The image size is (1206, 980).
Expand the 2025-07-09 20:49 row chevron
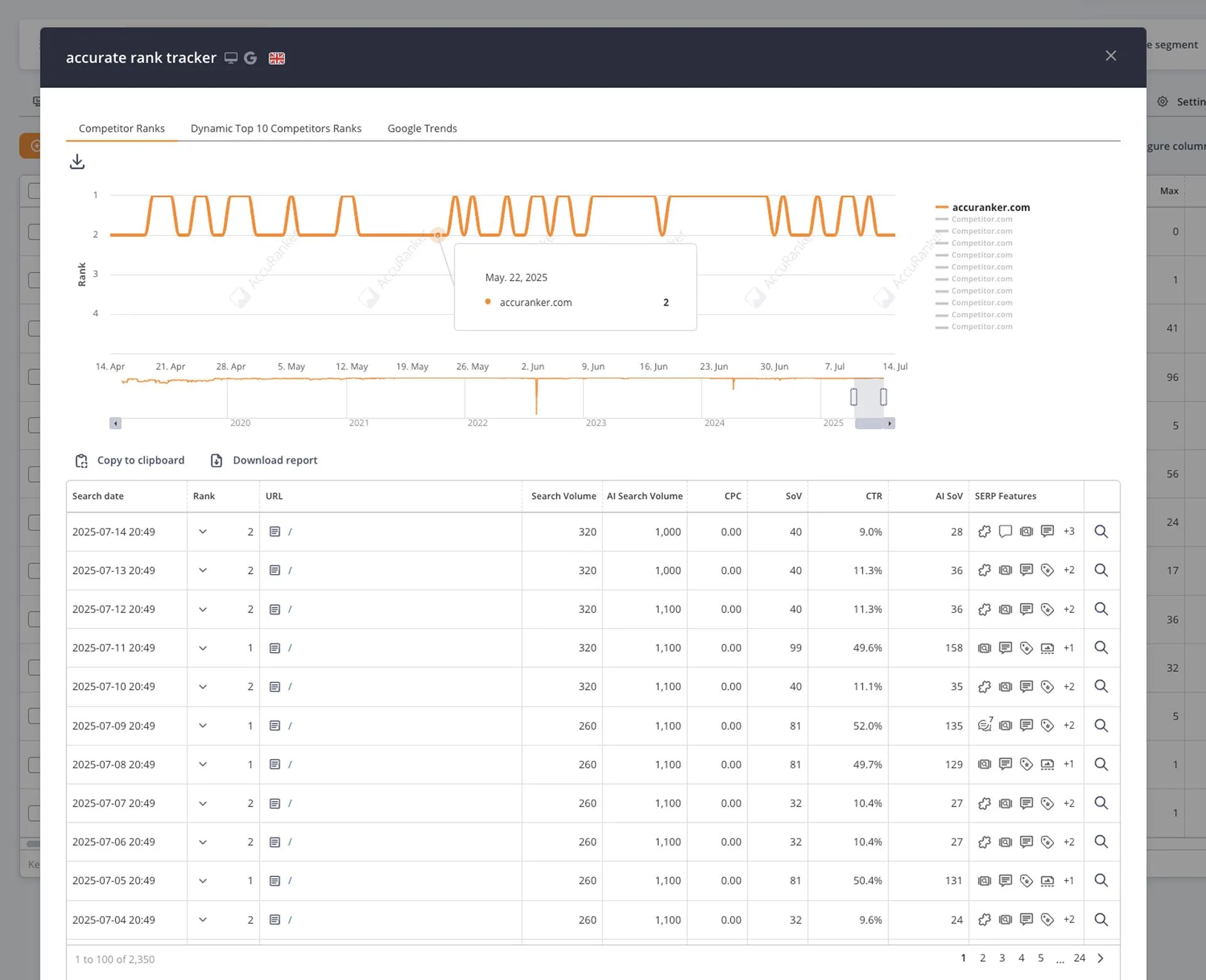coord(203,726)
